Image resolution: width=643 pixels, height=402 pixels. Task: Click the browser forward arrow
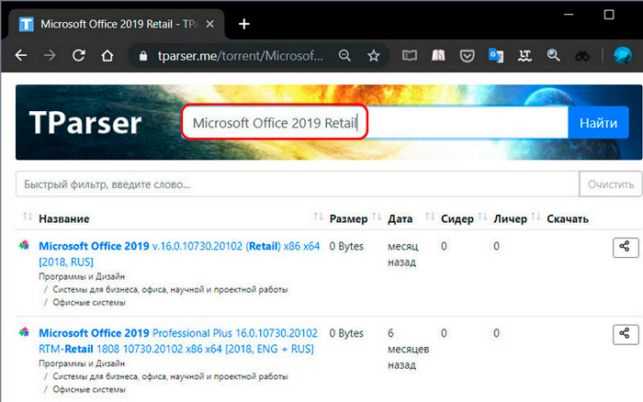(50, 55)
